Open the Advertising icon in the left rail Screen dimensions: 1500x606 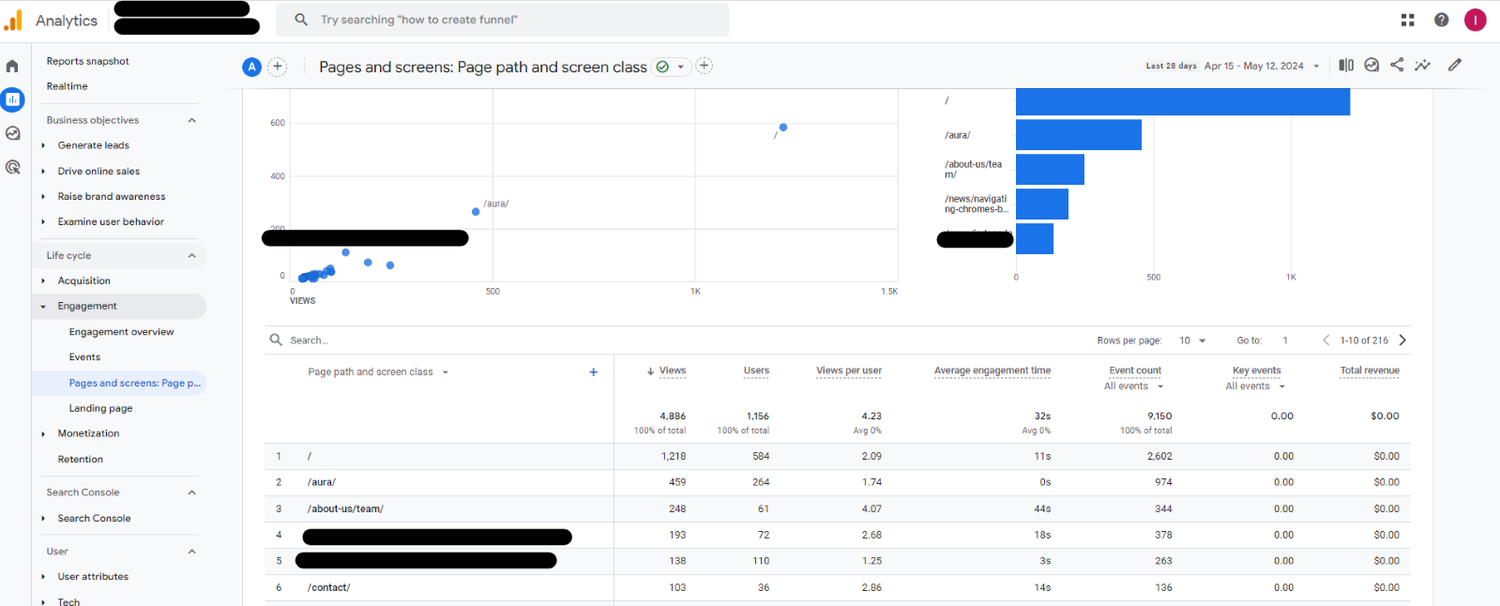coord(13,167)
